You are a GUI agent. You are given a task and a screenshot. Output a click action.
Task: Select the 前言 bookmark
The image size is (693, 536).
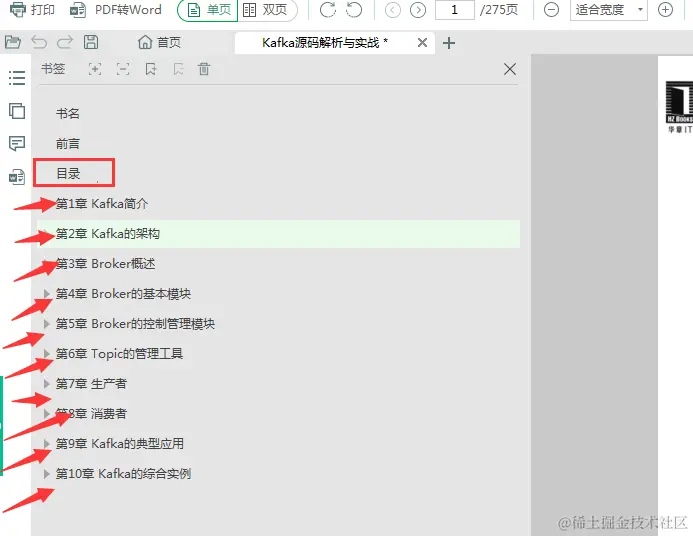coord(68,144)
